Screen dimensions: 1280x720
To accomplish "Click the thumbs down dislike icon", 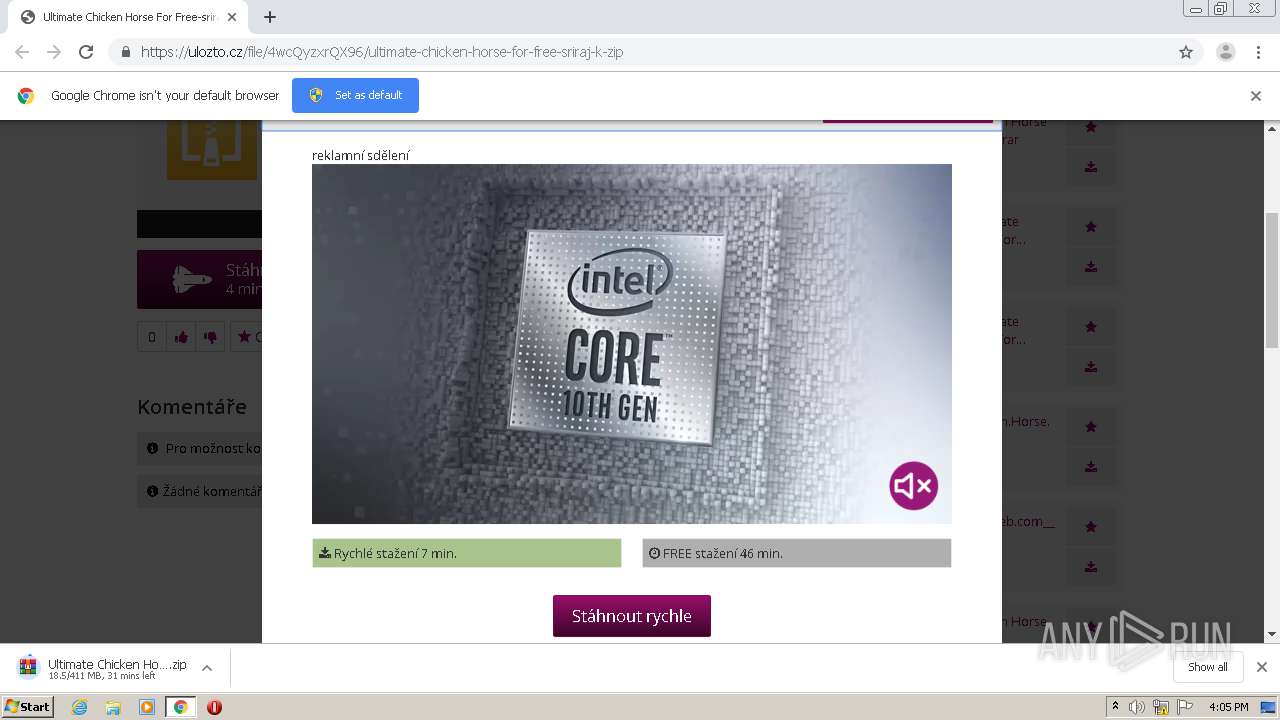I will click(210, 337).
